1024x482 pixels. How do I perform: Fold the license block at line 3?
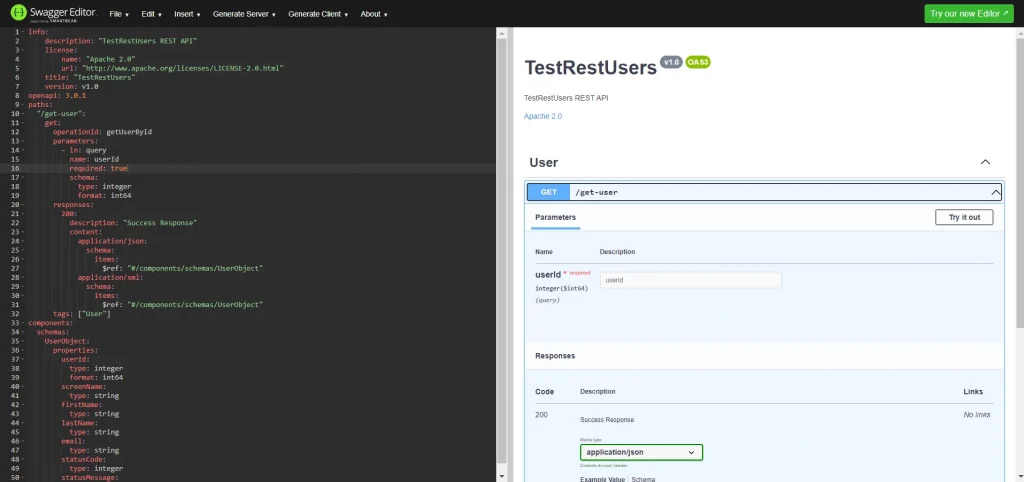(x=24, y=50)
